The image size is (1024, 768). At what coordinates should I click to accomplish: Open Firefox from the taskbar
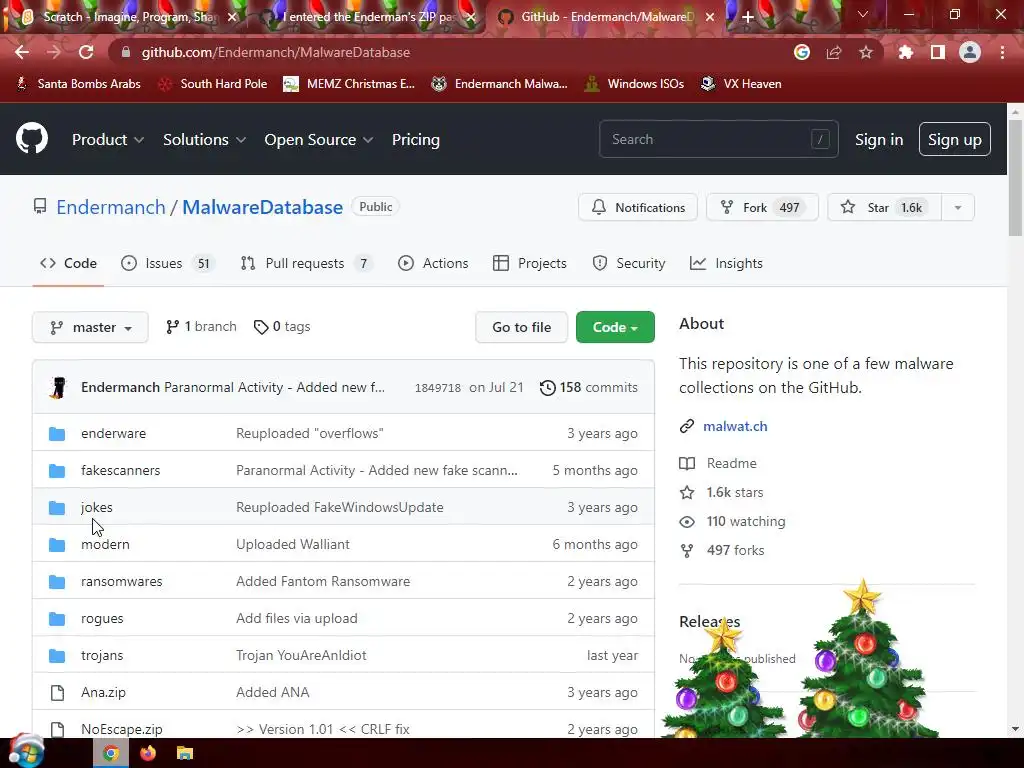coord(148,753)
